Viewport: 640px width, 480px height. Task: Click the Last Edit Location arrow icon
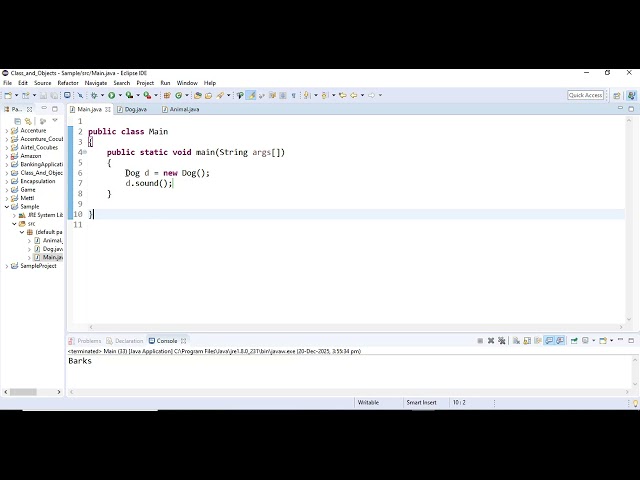pos(342,95)
